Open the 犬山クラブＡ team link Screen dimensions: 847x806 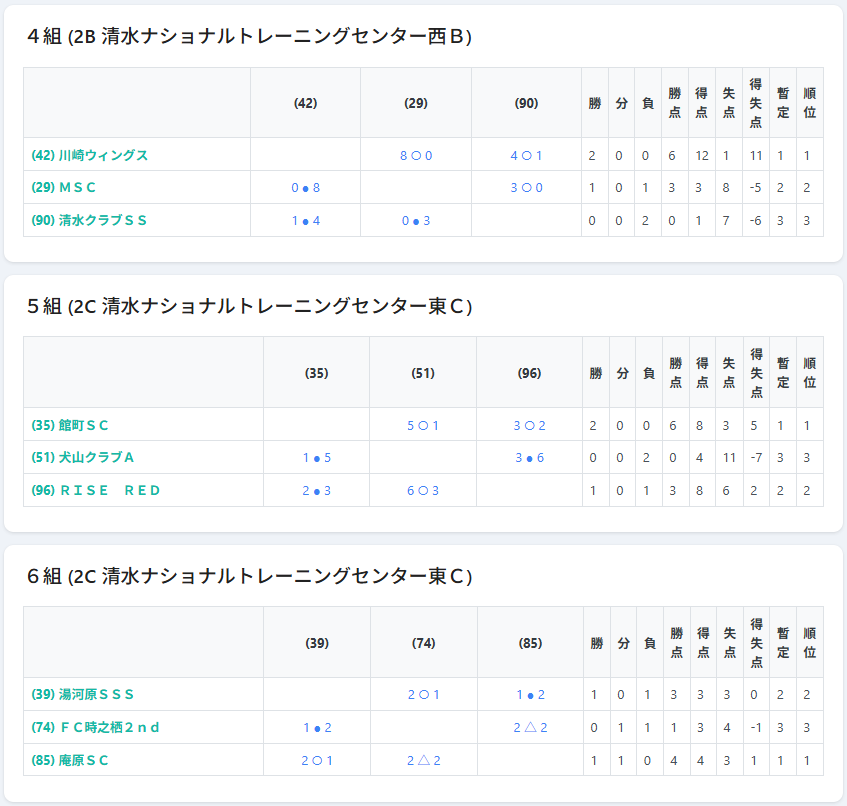83,457
